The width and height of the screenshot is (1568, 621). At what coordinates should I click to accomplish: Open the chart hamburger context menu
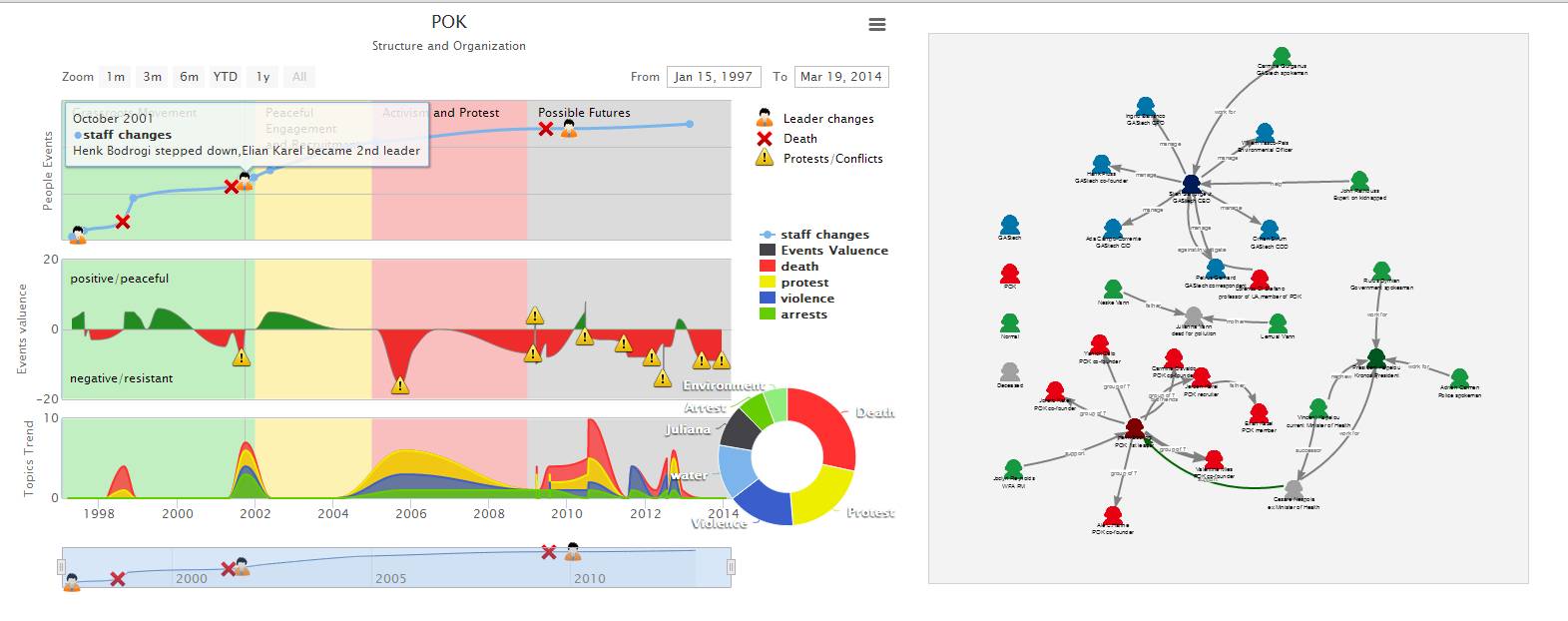click(x=877, y=25)
